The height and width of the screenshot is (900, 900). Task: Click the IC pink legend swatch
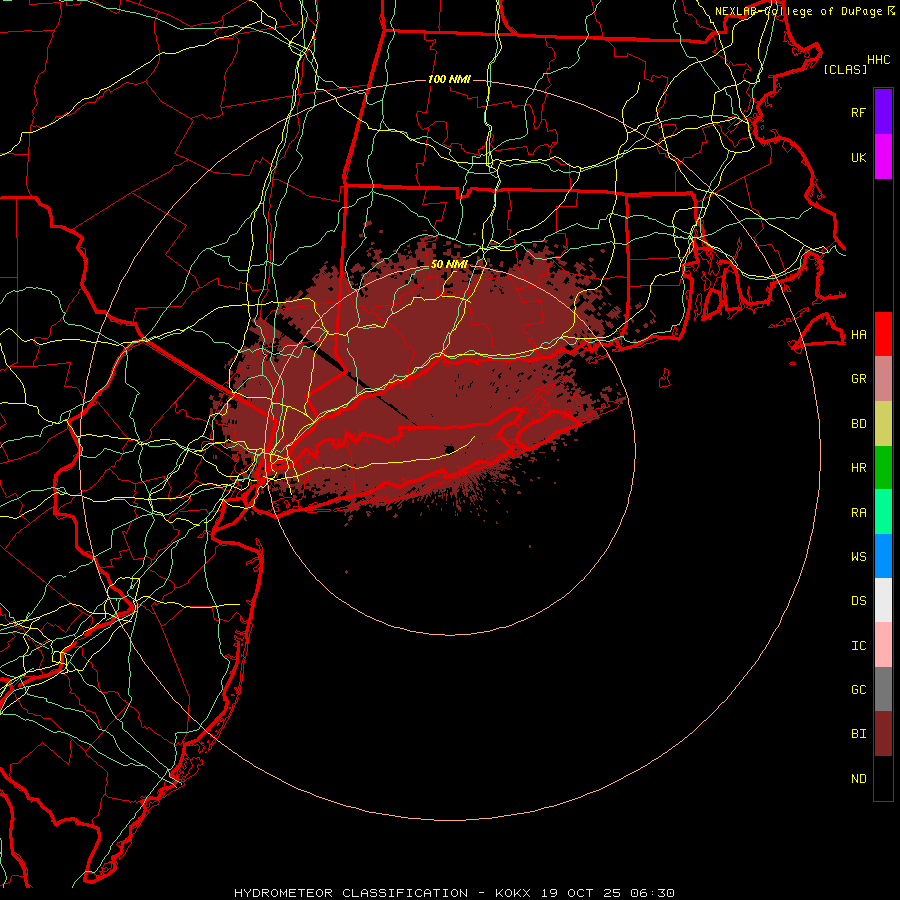click(x=883, y=645)
